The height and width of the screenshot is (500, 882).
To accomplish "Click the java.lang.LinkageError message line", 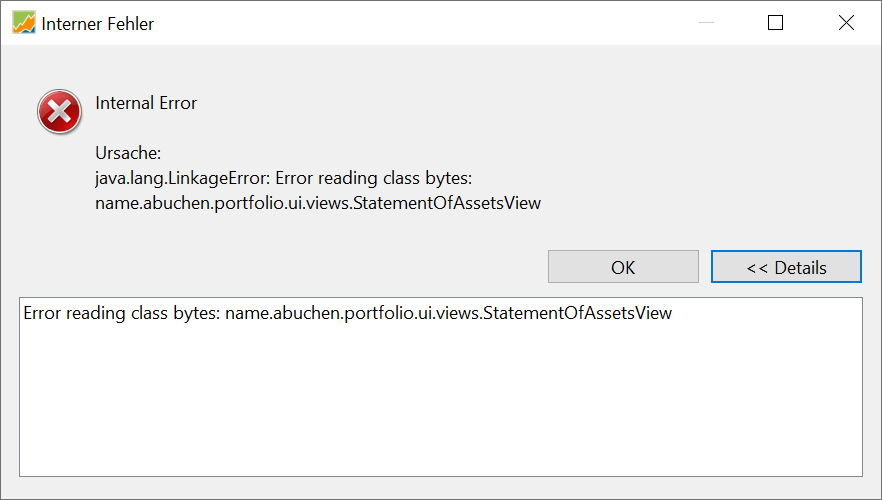I will click(283, 178).
